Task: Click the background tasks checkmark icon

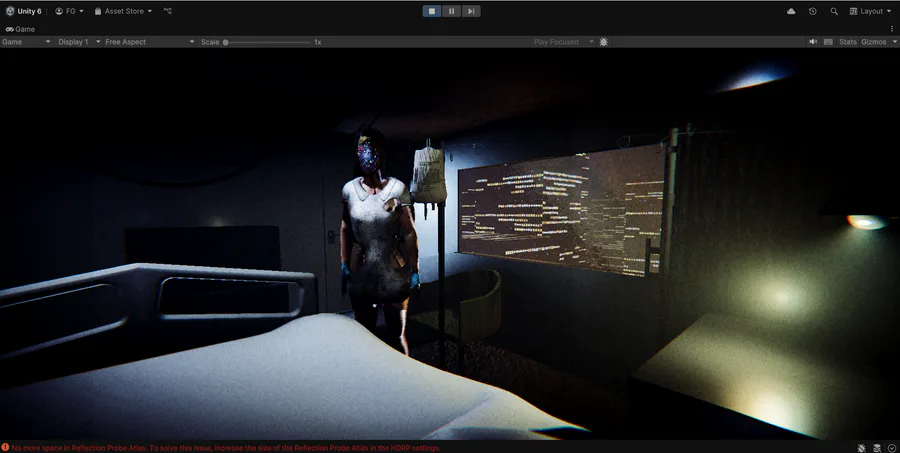Action: [x=891, y=448]
